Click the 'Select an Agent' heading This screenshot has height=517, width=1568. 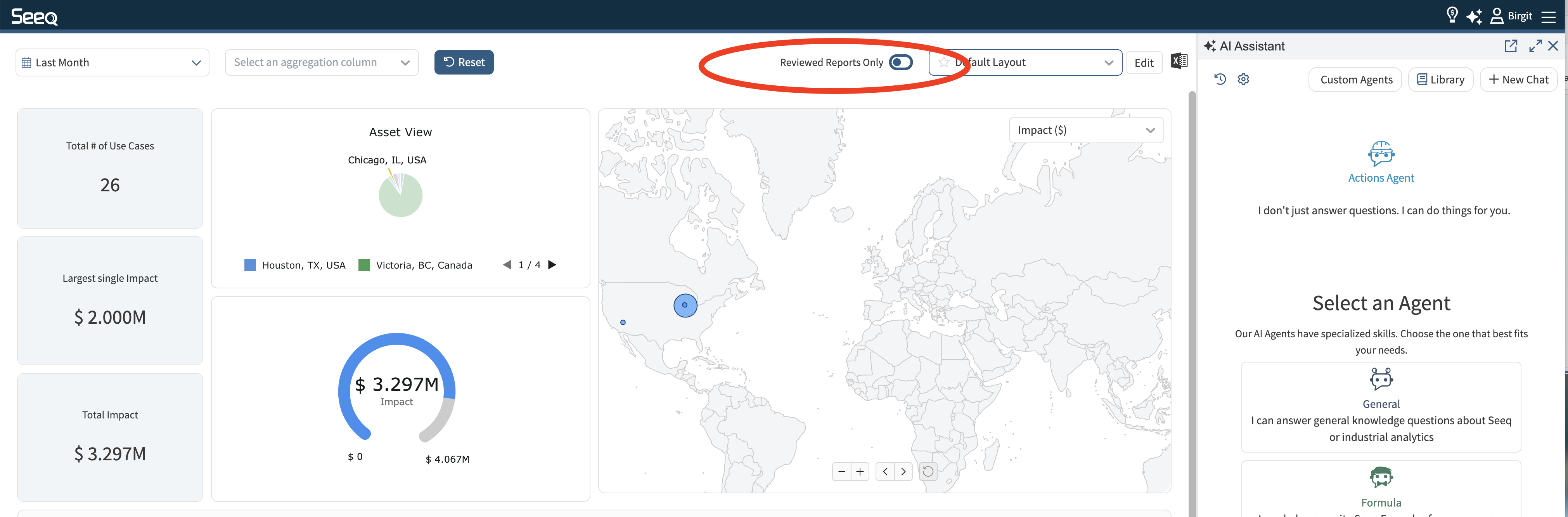coord(1381,303)
